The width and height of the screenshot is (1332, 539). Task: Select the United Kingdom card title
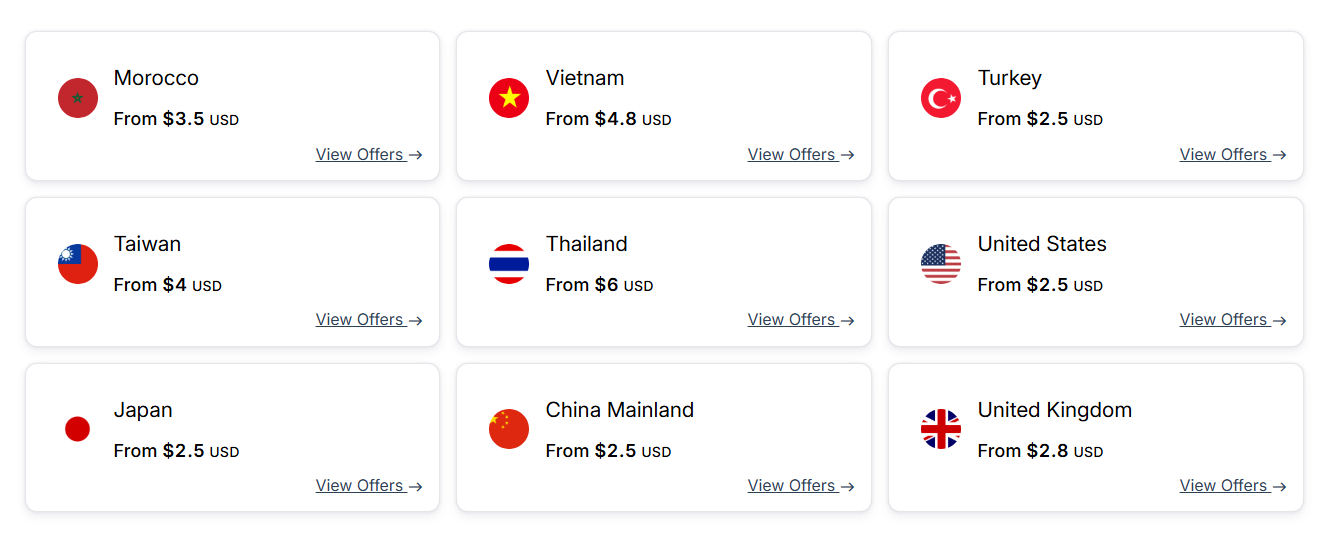point(1055,410)
